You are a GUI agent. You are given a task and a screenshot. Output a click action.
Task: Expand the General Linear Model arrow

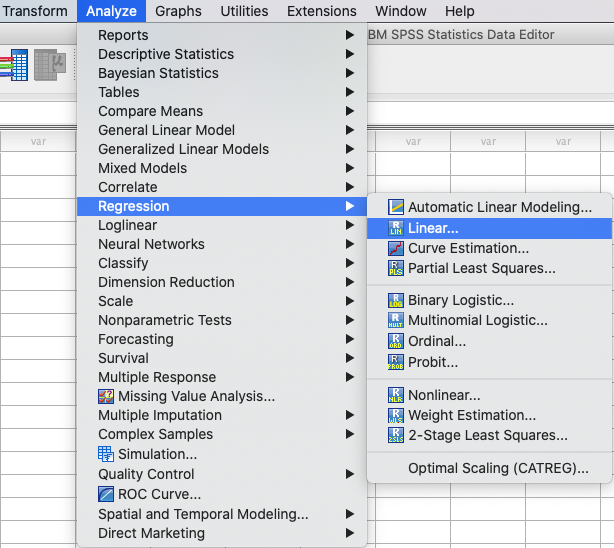[x=350, y=130]
